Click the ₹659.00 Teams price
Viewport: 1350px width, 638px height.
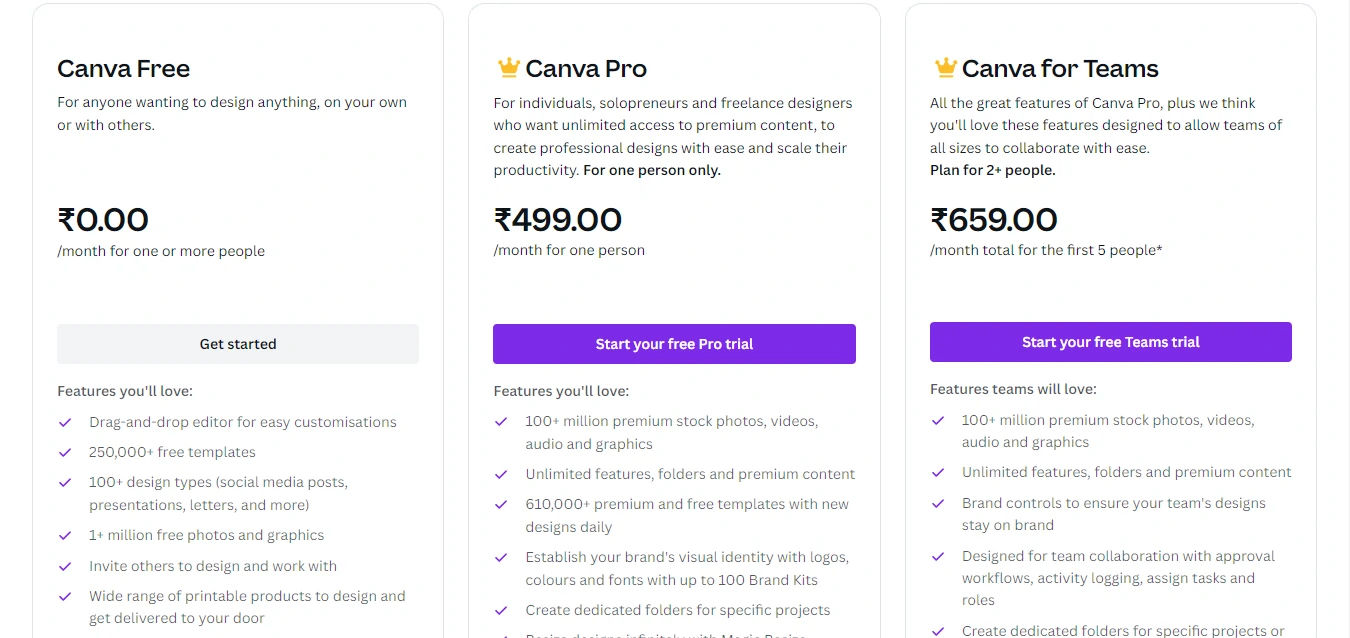994,219
